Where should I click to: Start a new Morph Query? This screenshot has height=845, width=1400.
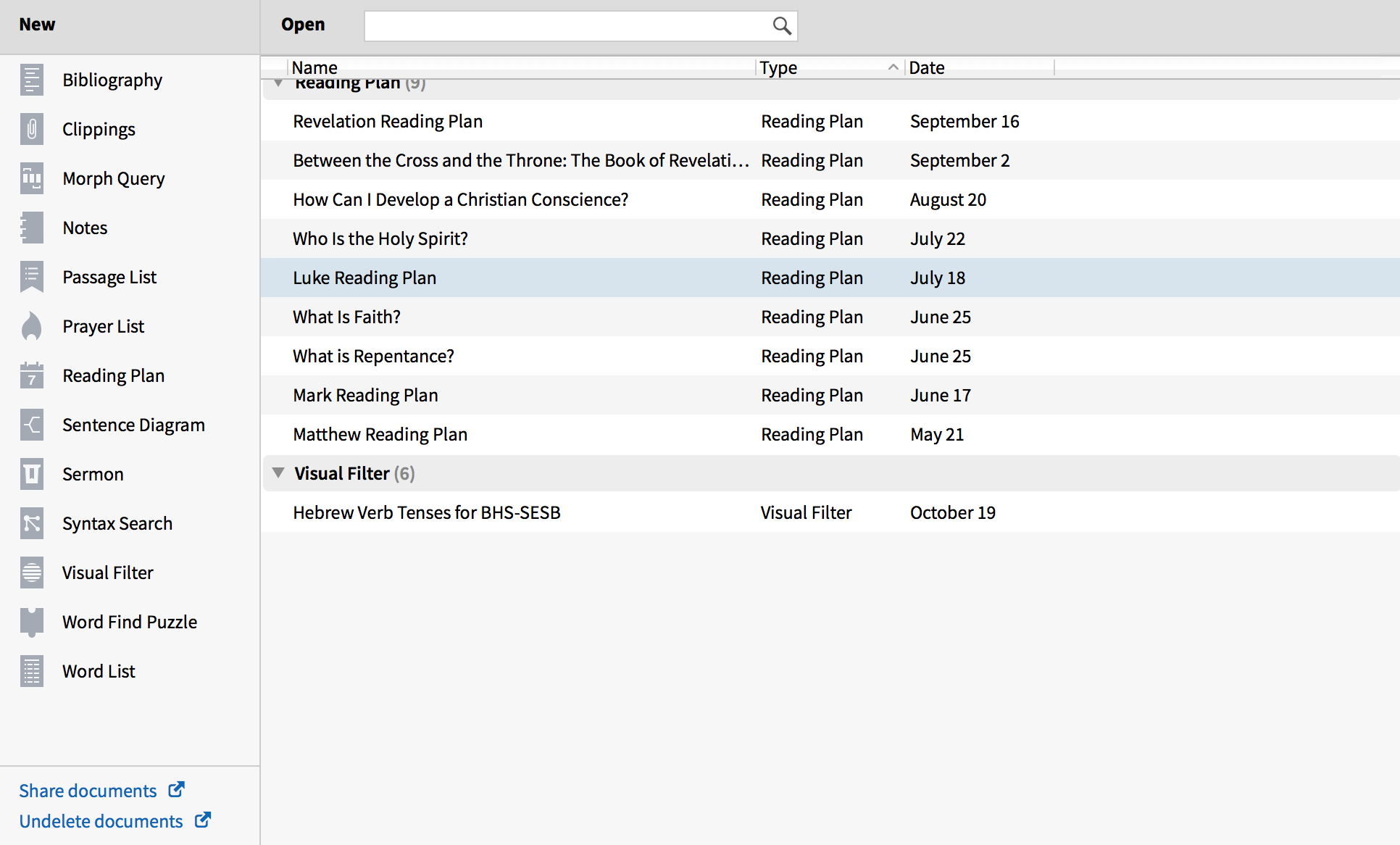tap(114, 178)
